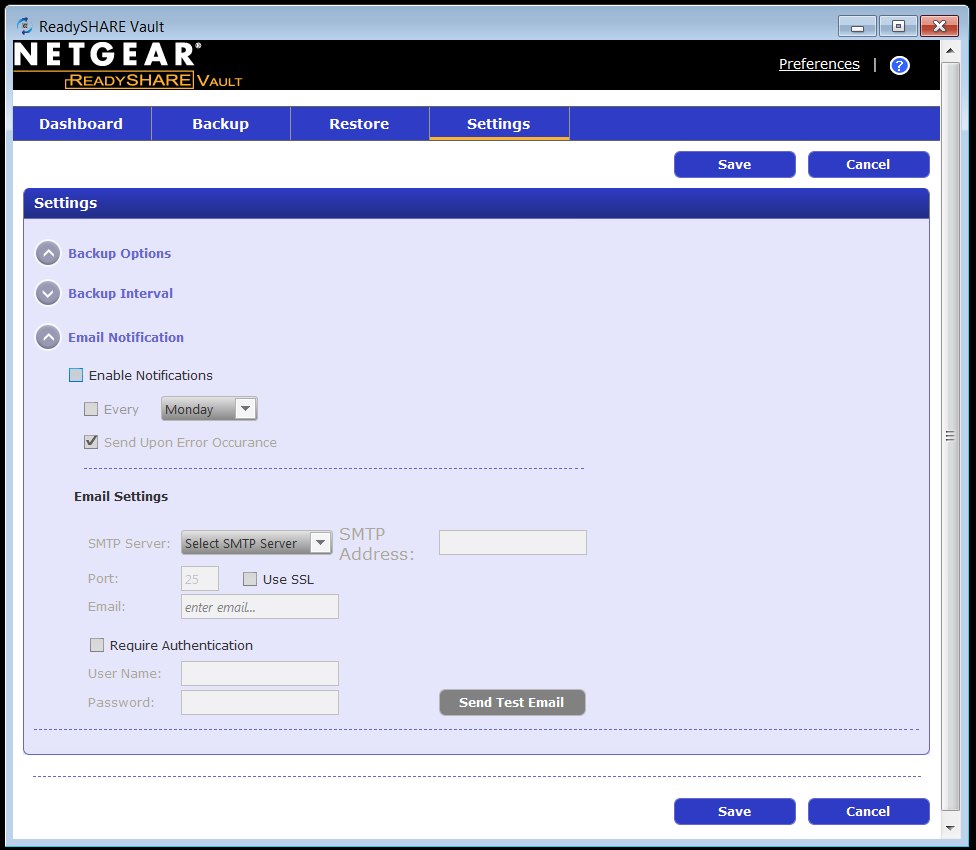Click the Port number field
Viewport: 976px width, 850px height.
200,579
